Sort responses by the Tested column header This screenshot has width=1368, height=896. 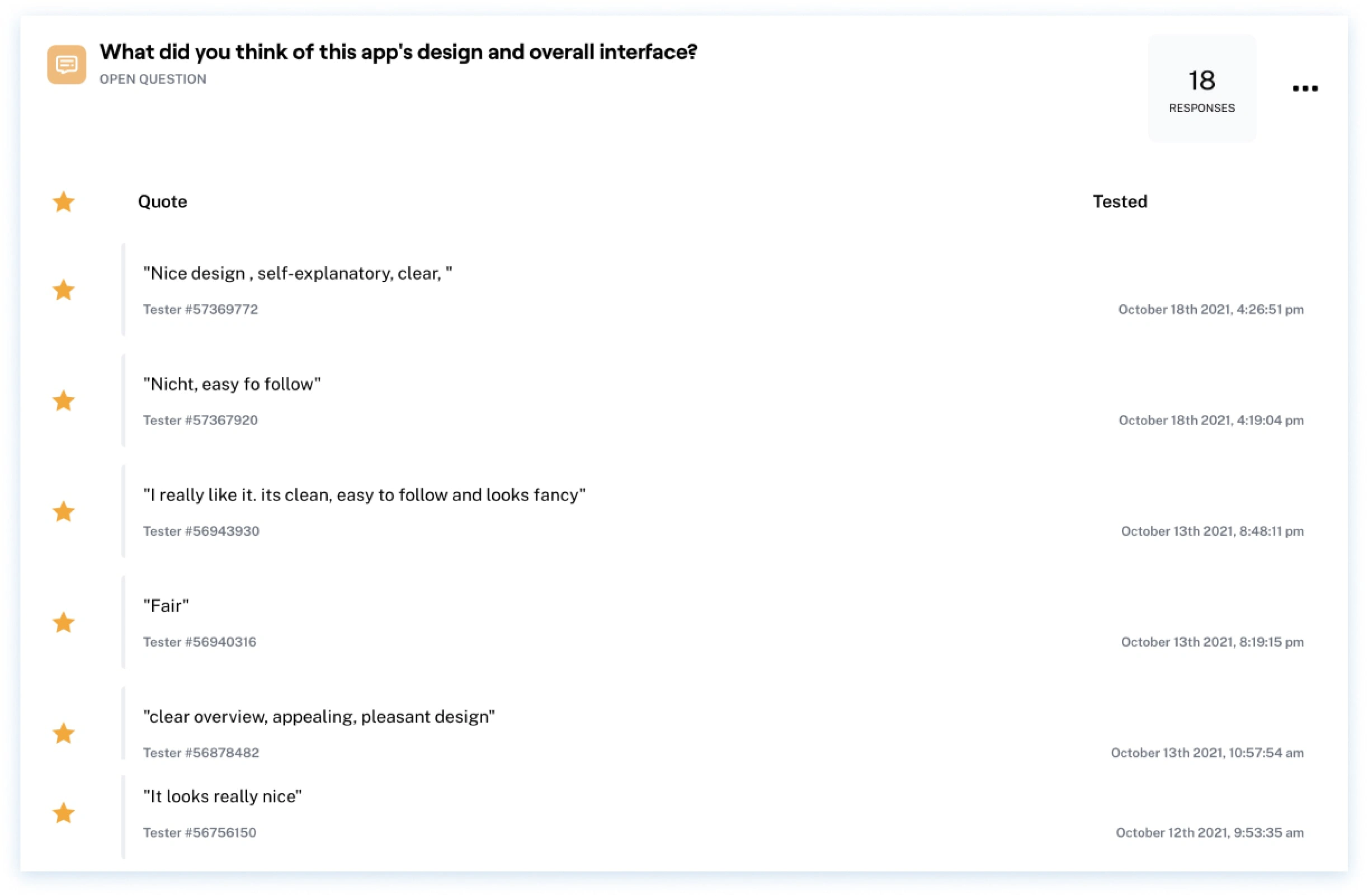[x=1119, y=202]
